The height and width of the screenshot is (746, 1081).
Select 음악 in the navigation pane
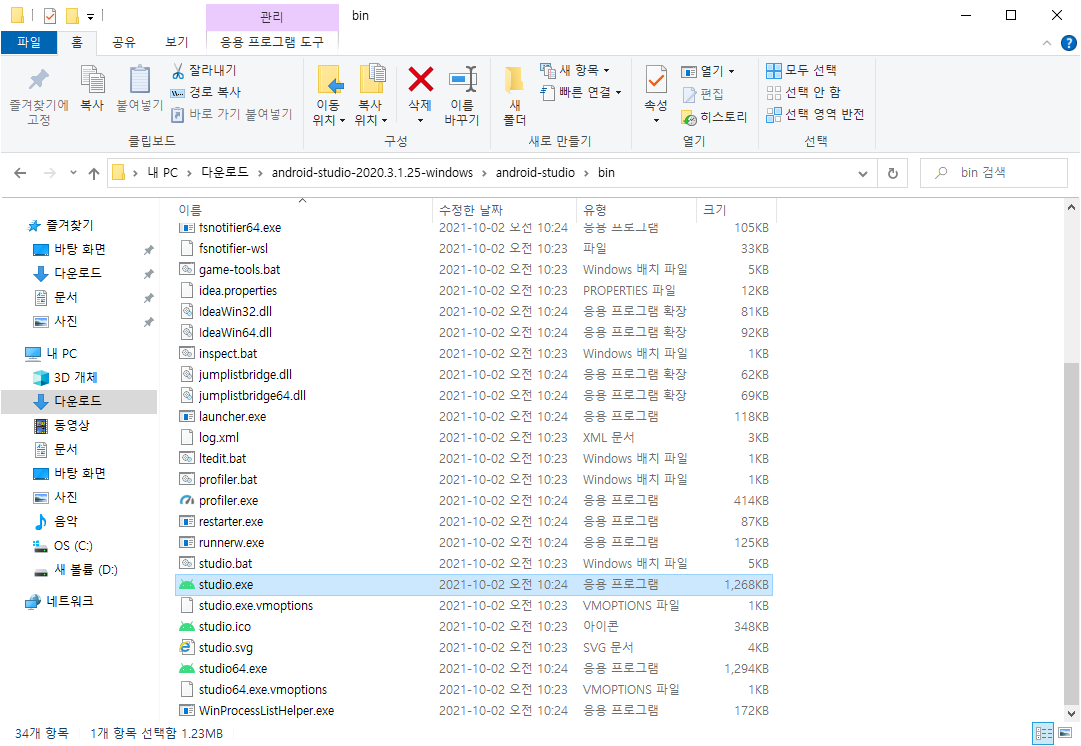coord(65,522)
